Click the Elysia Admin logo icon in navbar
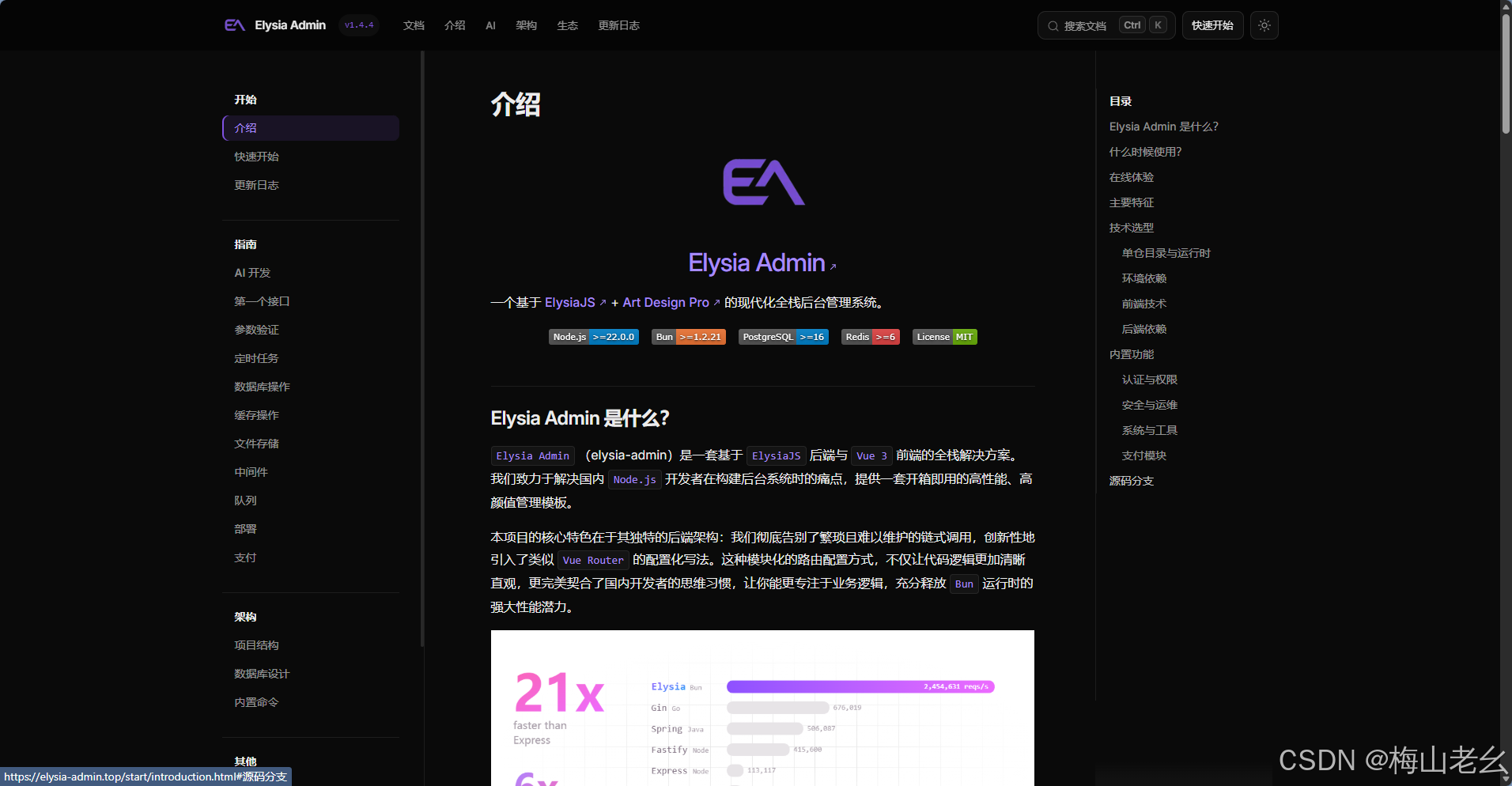This screenshot has height=786, width=1512. 235,25
